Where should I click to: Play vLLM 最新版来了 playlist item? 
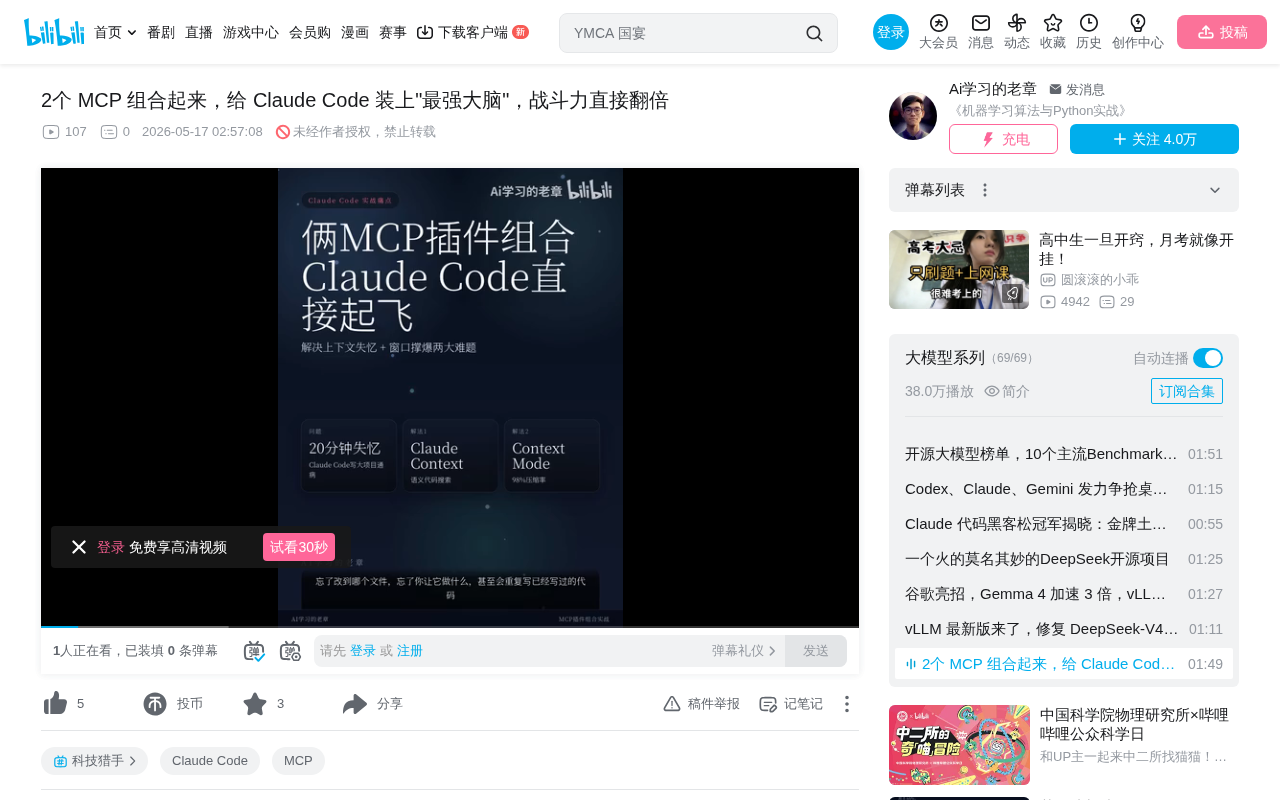point(1064,629)
